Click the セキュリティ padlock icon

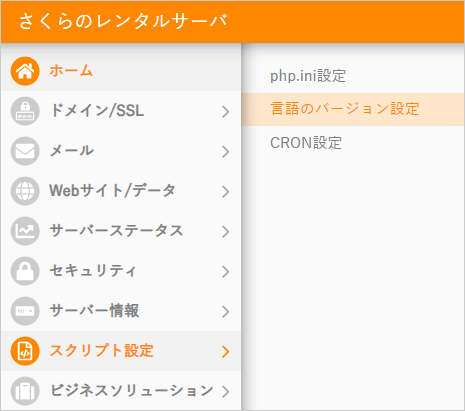[x=25, y=271]
